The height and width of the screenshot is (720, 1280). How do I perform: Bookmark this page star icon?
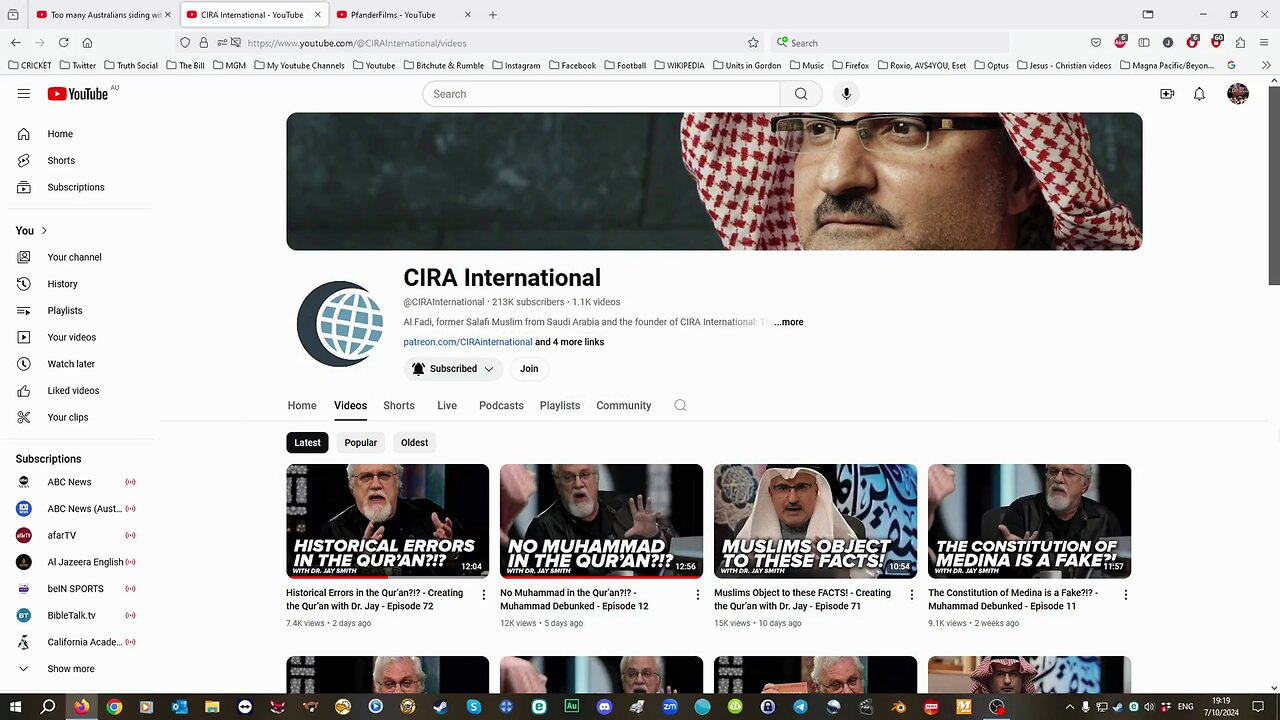(753, 43)
